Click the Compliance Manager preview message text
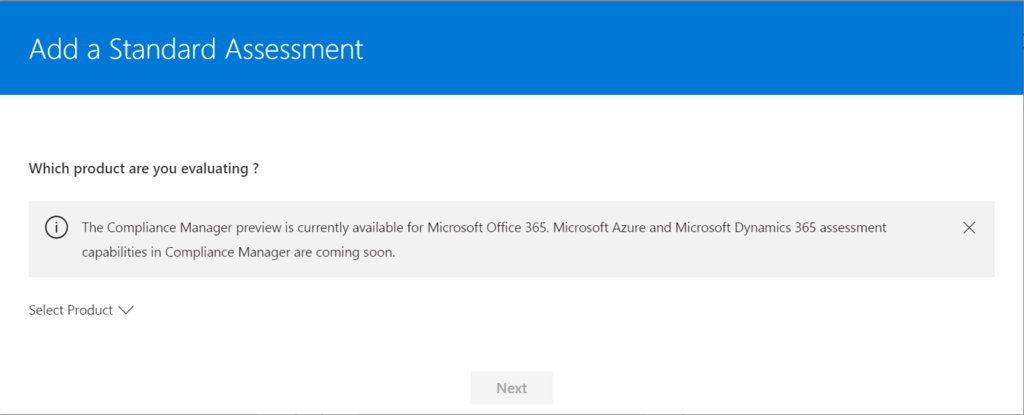The height and width of the screenshot is (415, 1024). (484, 240)
